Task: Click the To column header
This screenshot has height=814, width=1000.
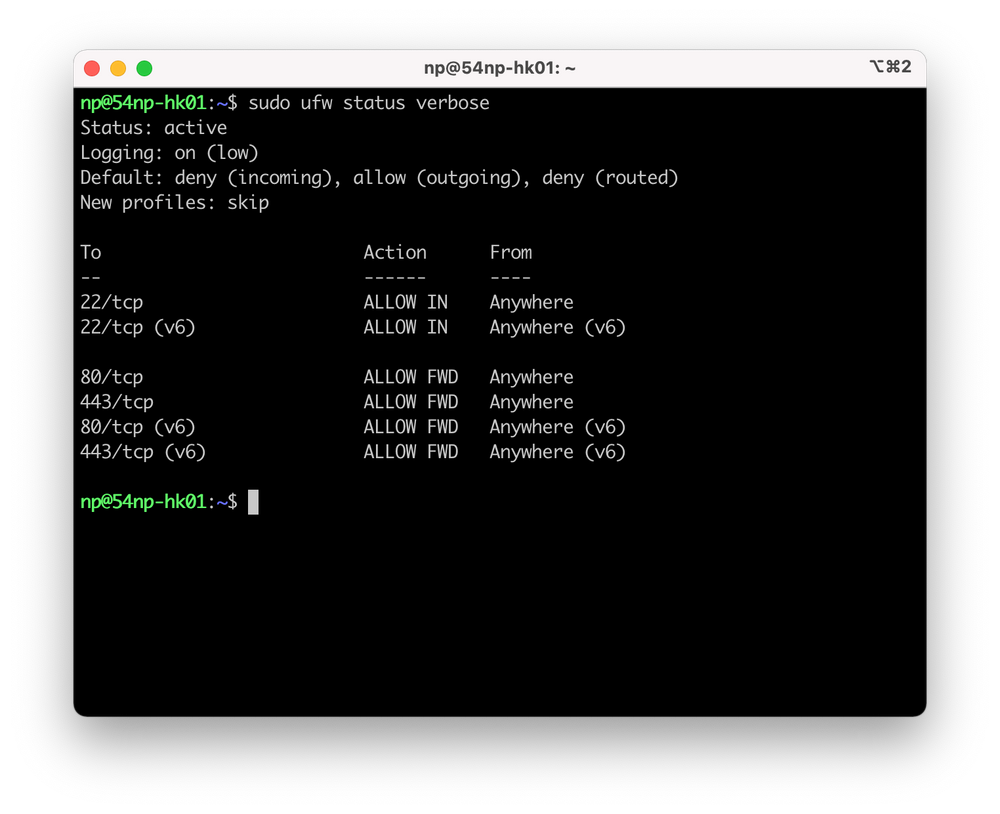Action: click(x=90, y=252)
